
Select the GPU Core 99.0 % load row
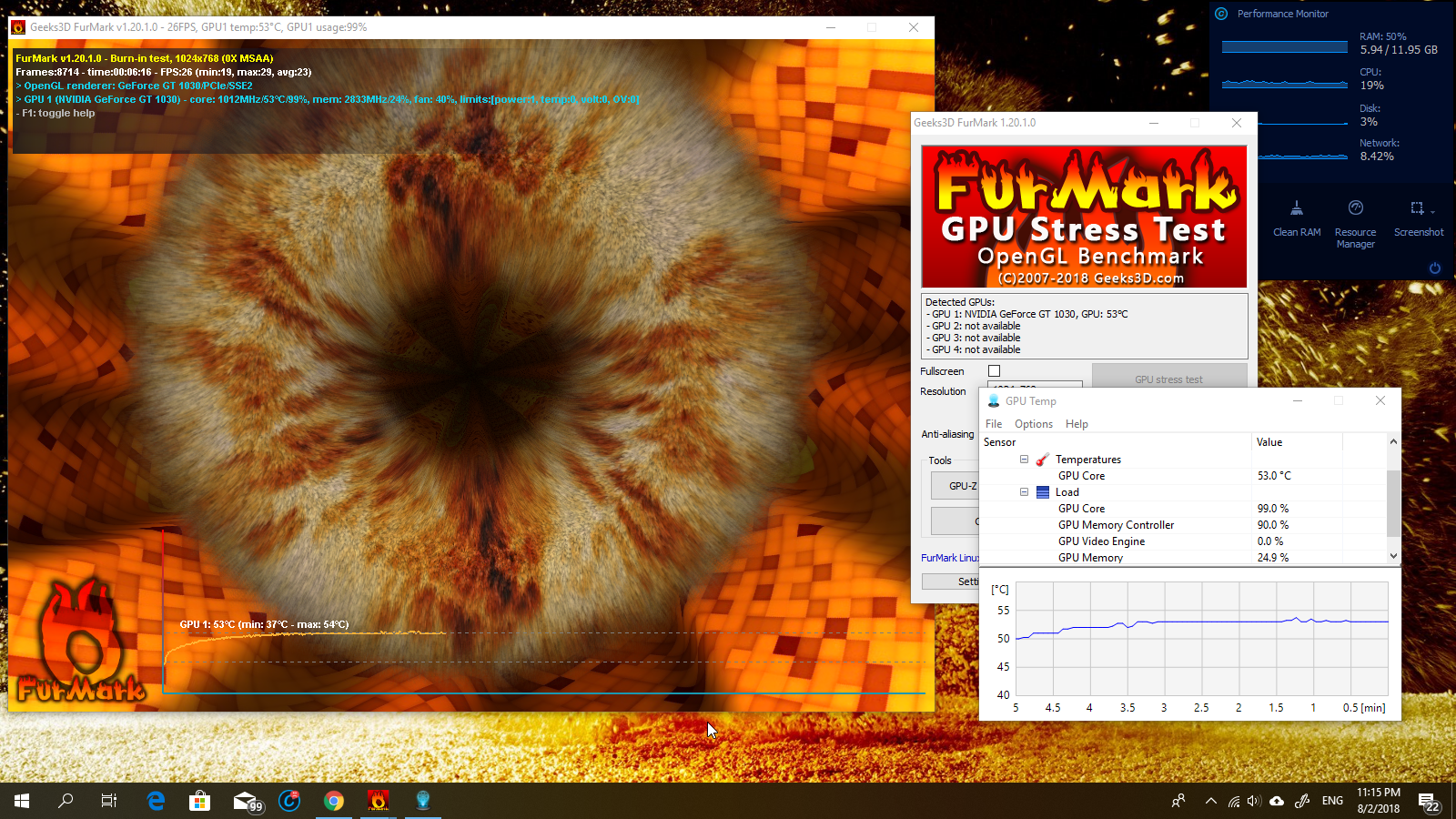(1183, 509)
